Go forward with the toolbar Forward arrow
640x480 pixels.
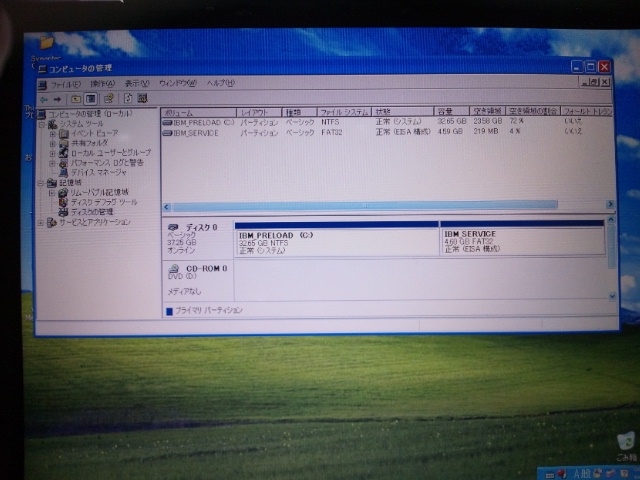pyautogui.click(x=58, y=99)
